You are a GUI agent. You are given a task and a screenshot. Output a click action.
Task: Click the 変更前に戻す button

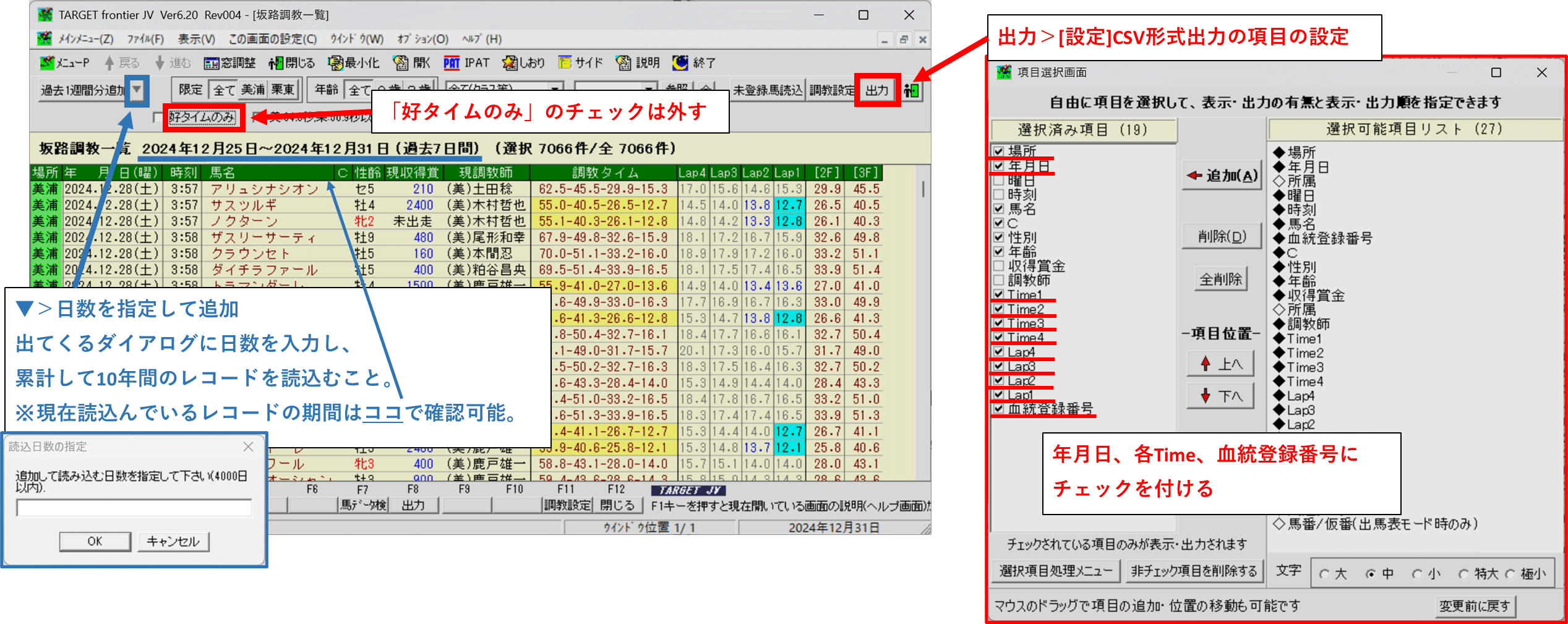[1475, 606]
